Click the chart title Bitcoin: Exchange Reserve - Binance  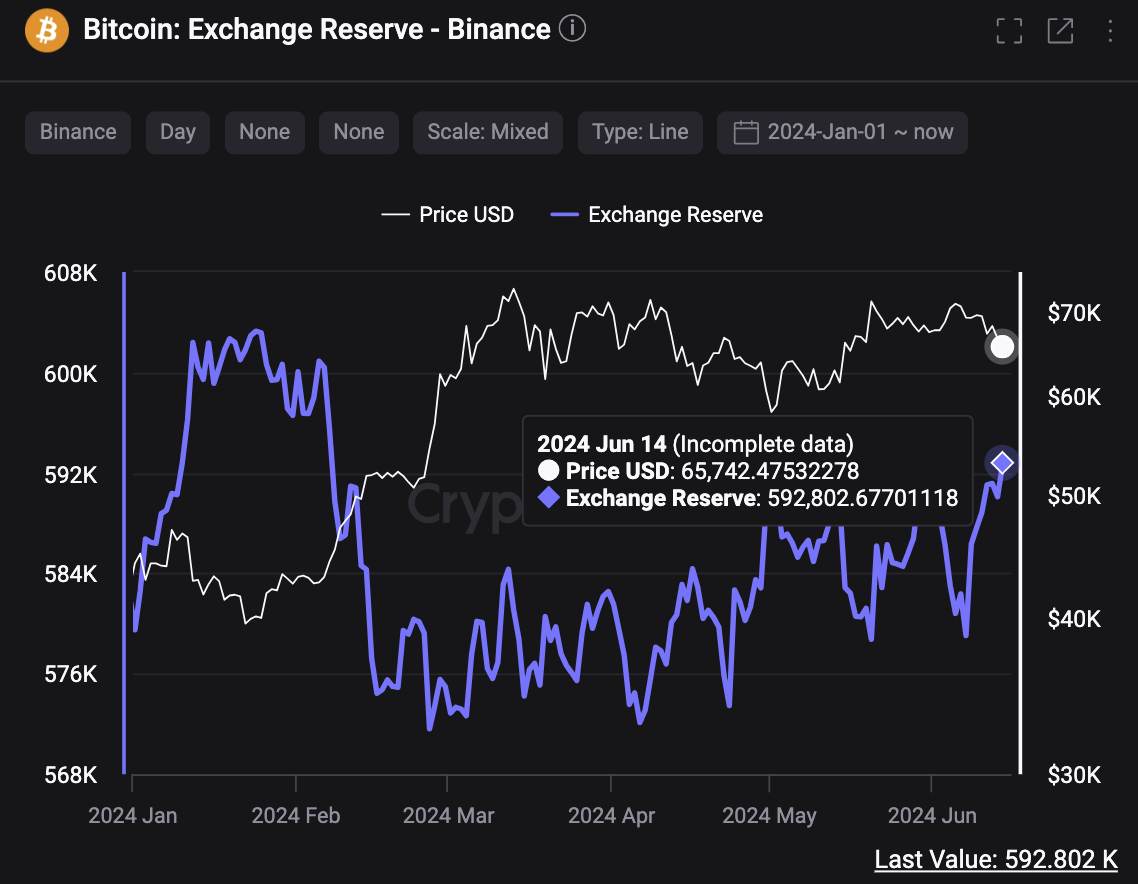tap(316, 30)
